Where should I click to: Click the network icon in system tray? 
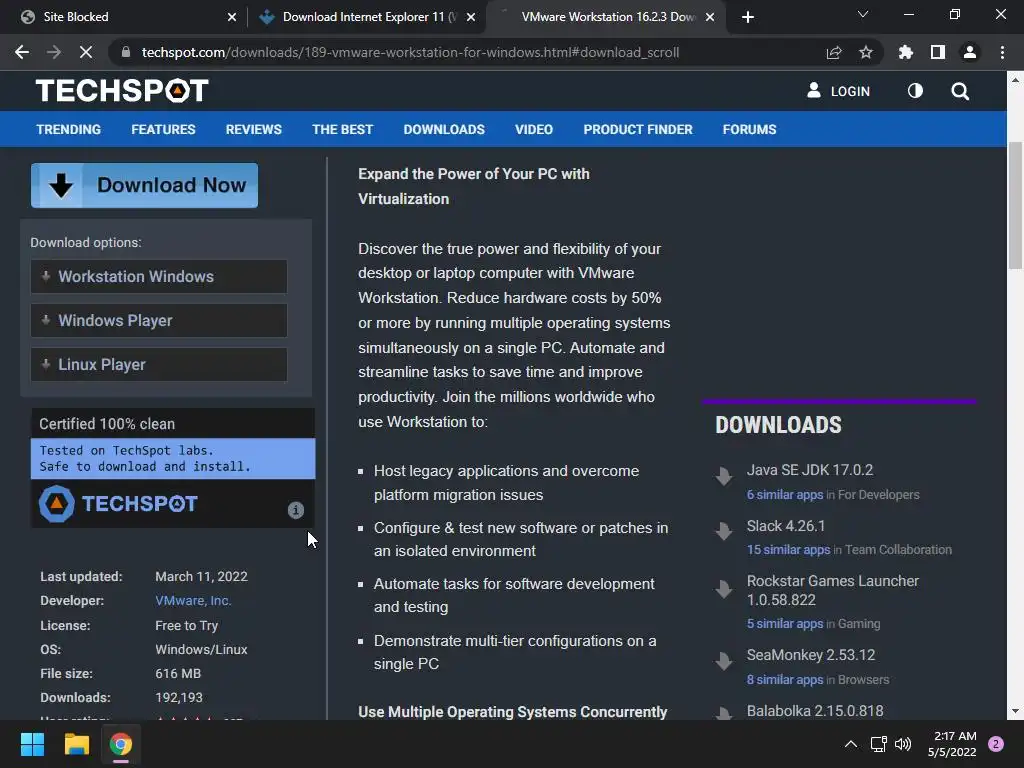pos(878,744)
